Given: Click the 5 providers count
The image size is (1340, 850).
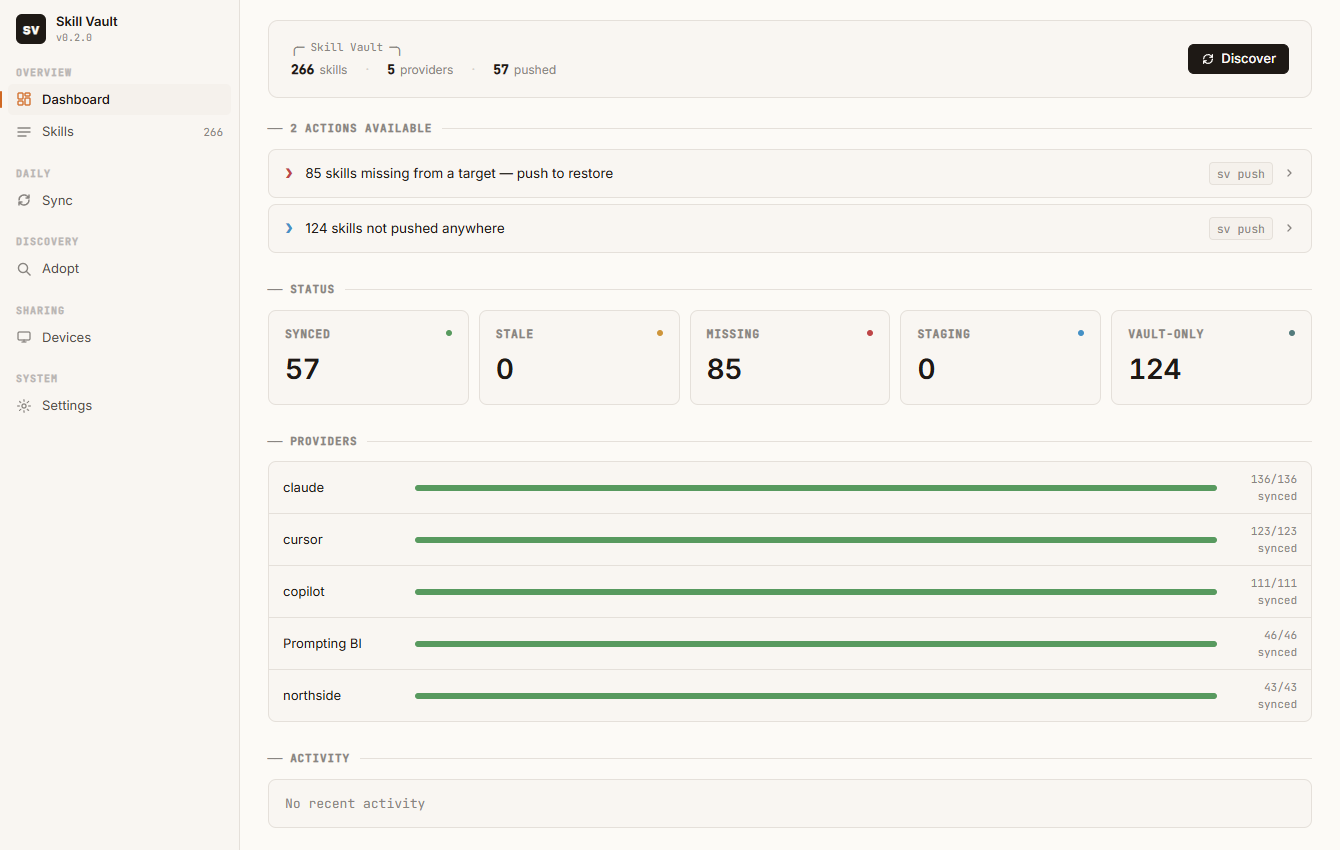Looking at the screenshot, I should pyautogui.click(x=420, y=70).
